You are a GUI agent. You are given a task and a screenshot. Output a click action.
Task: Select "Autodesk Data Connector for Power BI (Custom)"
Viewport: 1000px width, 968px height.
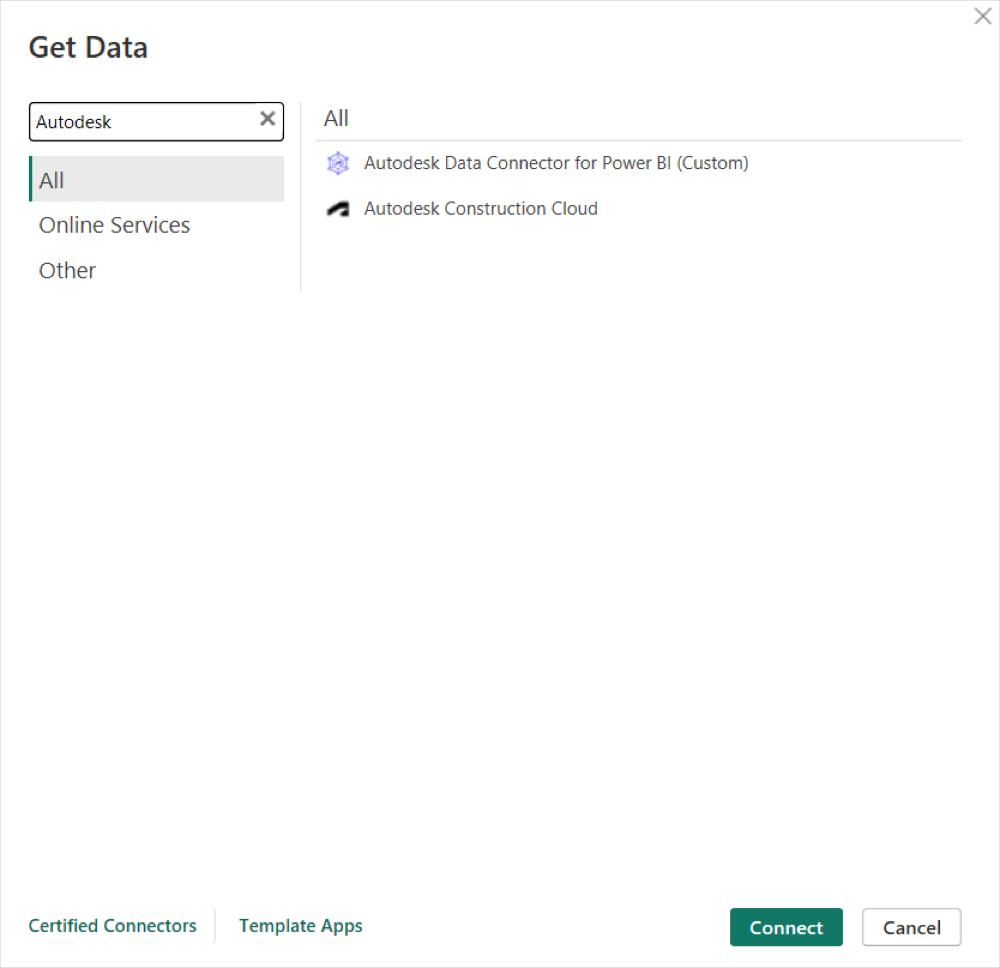click(x=556, y=163)
